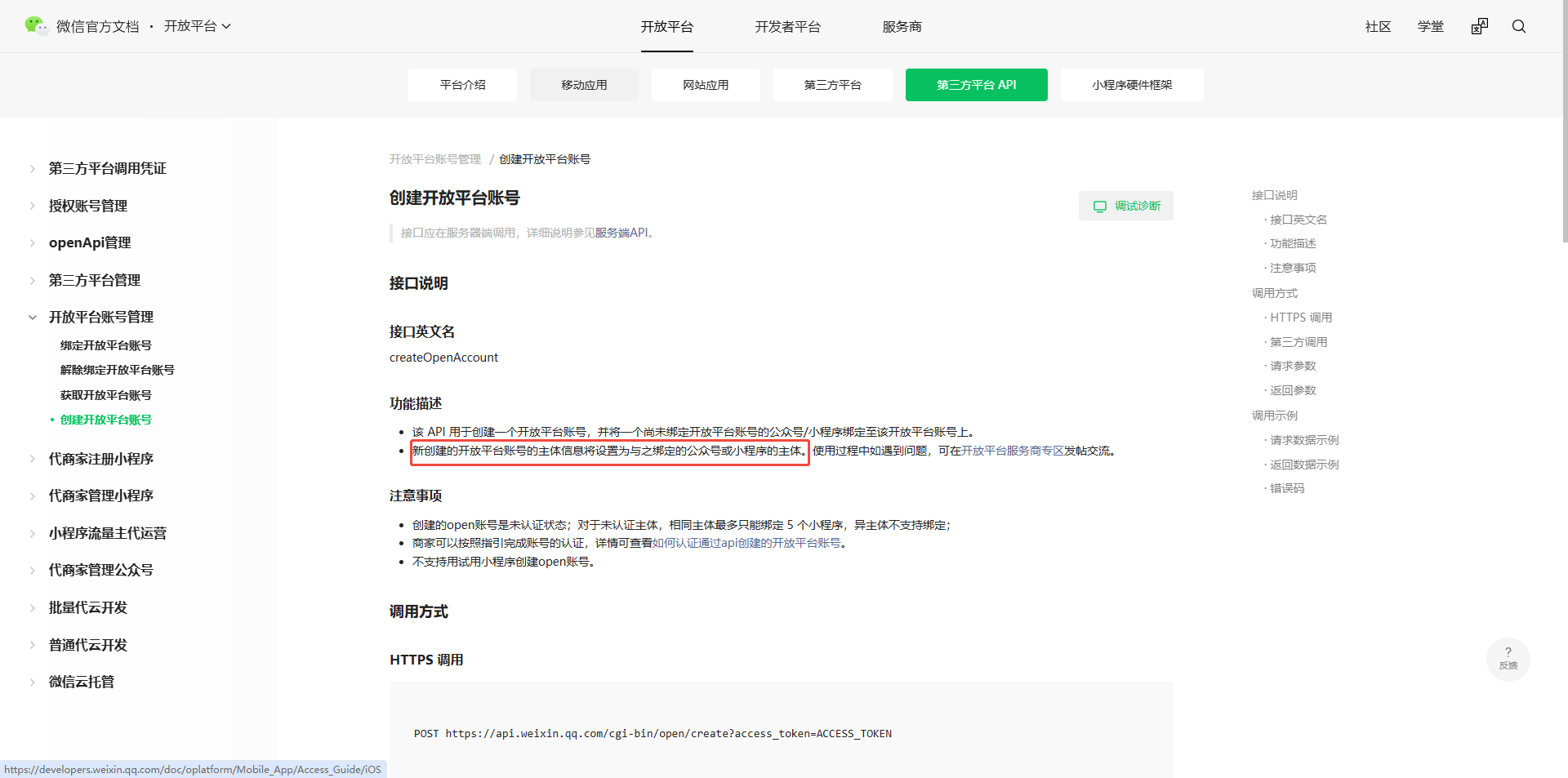Open 社区 in the header

1379,26
